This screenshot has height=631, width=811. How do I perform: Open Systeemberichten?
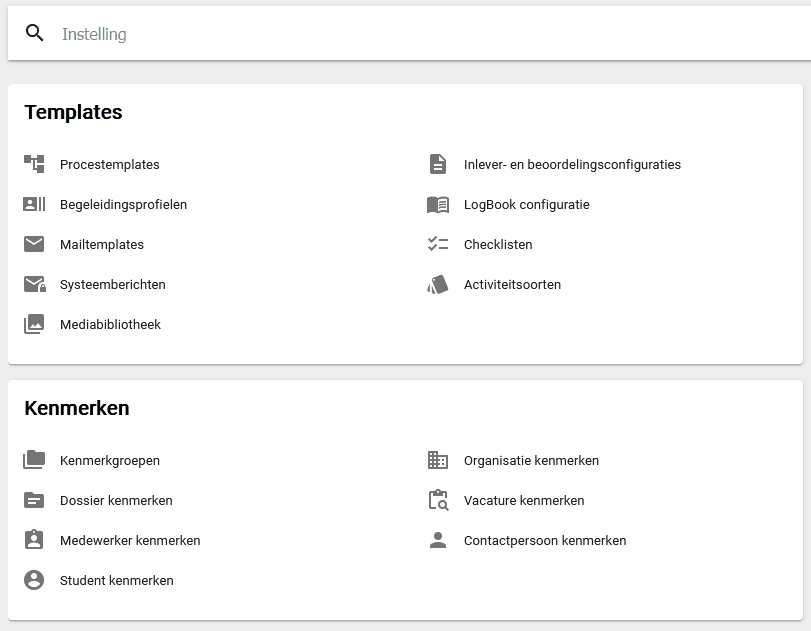(113, 284)
